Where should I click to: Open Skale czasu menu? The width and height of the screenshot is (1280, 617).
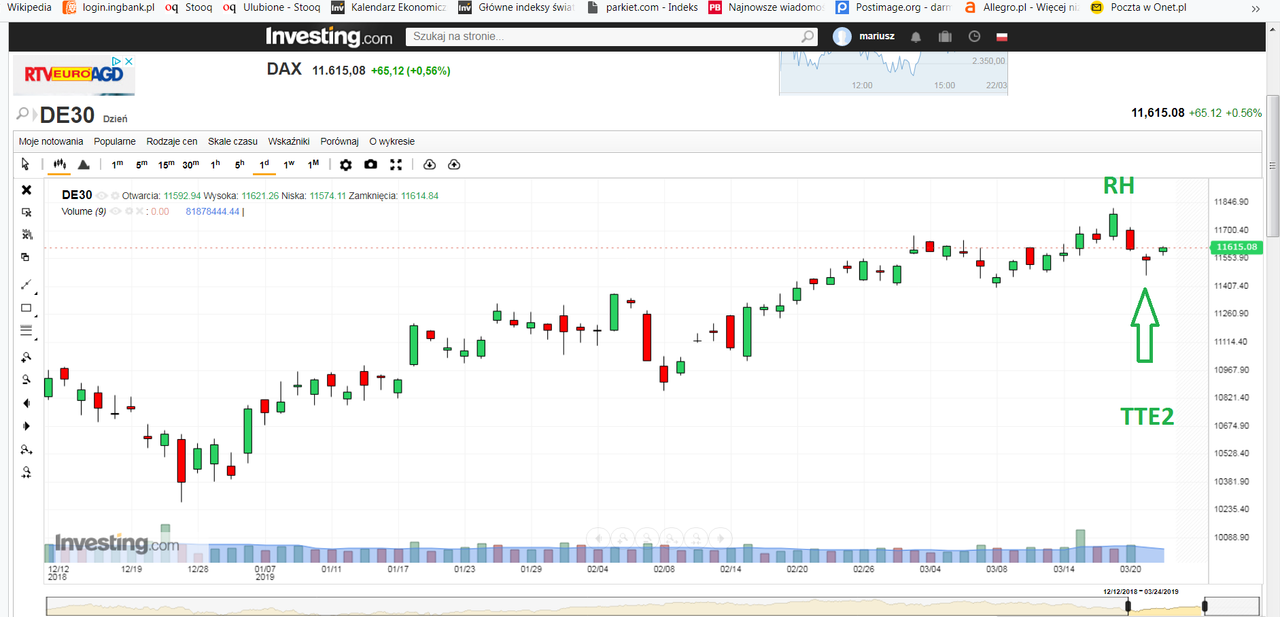(233, 141)
